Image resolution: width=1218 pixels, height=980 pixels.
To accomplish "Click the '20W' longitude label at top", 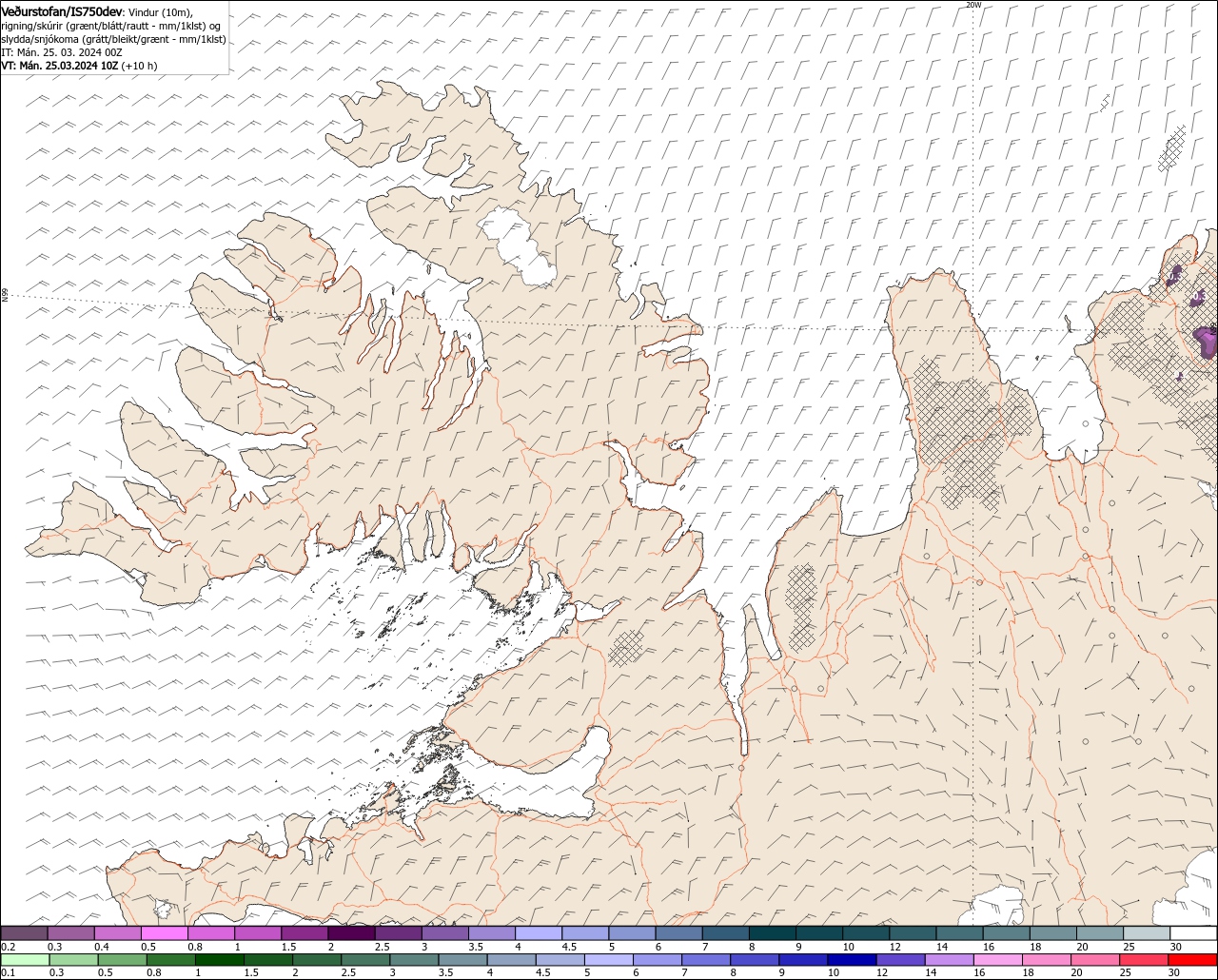I will click(x=972, y=5).
